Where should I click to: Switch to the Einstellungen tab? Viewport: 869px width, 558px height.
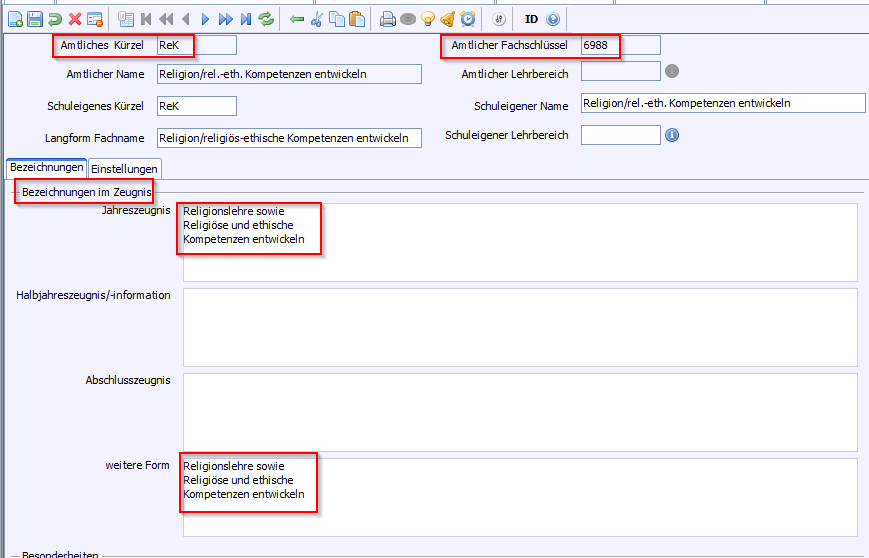[x=124, y=169]
